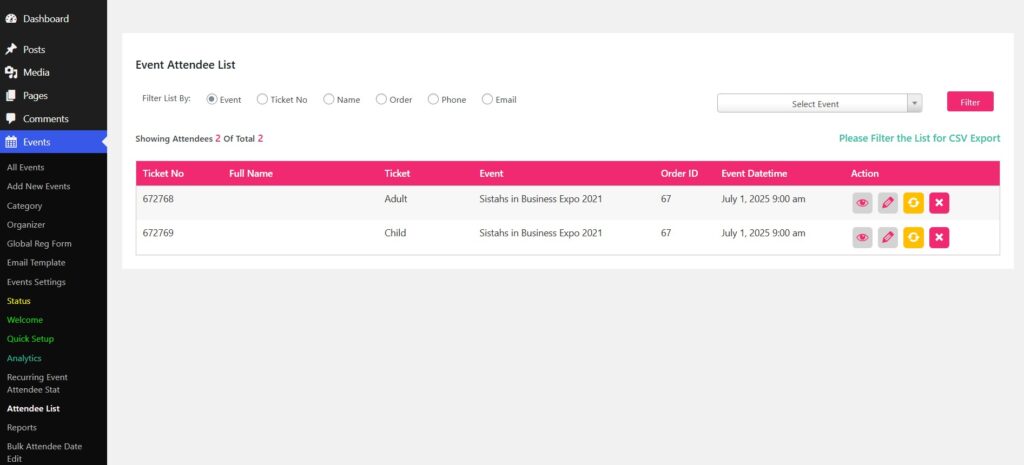Viewport: 1024px width, 465px height.
Task: Open Reports in the Events submenu
Action: click(x=22, y=427)
